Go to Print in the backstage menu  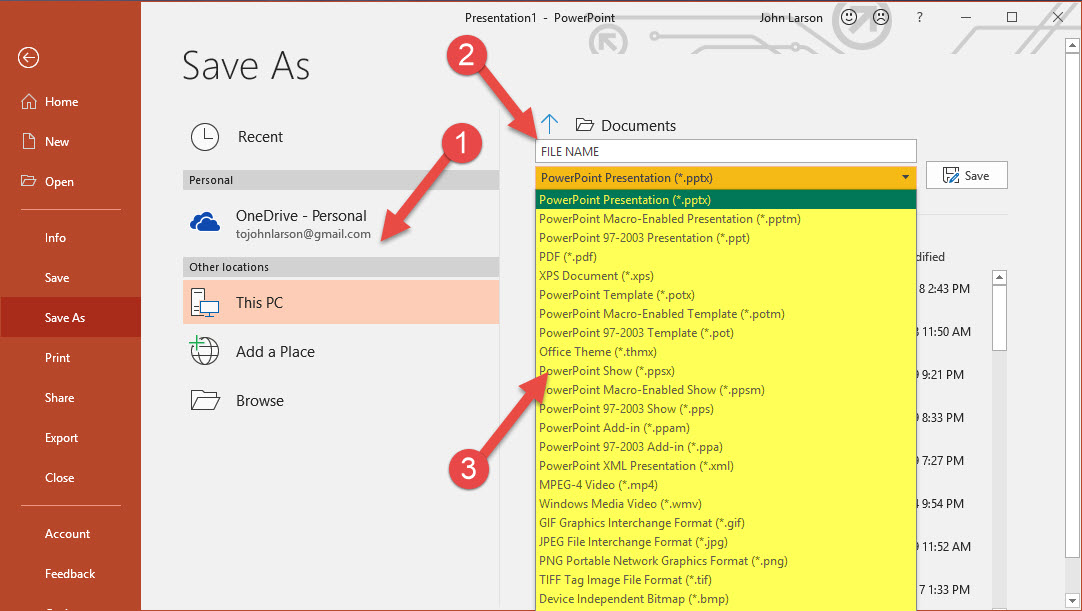(58, 358)
